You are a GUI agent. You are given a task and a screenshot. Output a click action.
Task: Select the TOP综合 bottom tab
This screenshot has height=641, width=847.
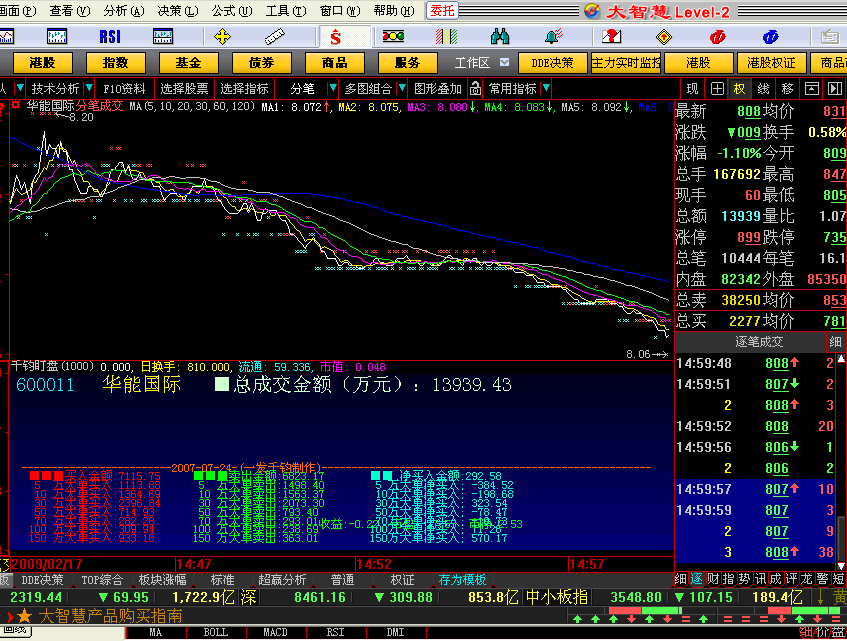click(102, 579)
